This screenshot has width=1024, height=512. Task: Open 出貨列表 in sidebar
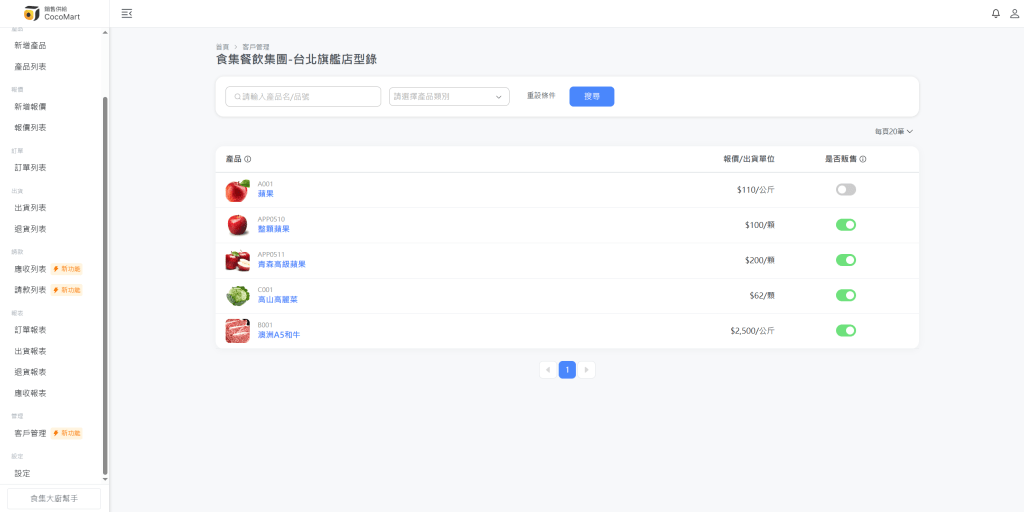(x=30, y=208)
